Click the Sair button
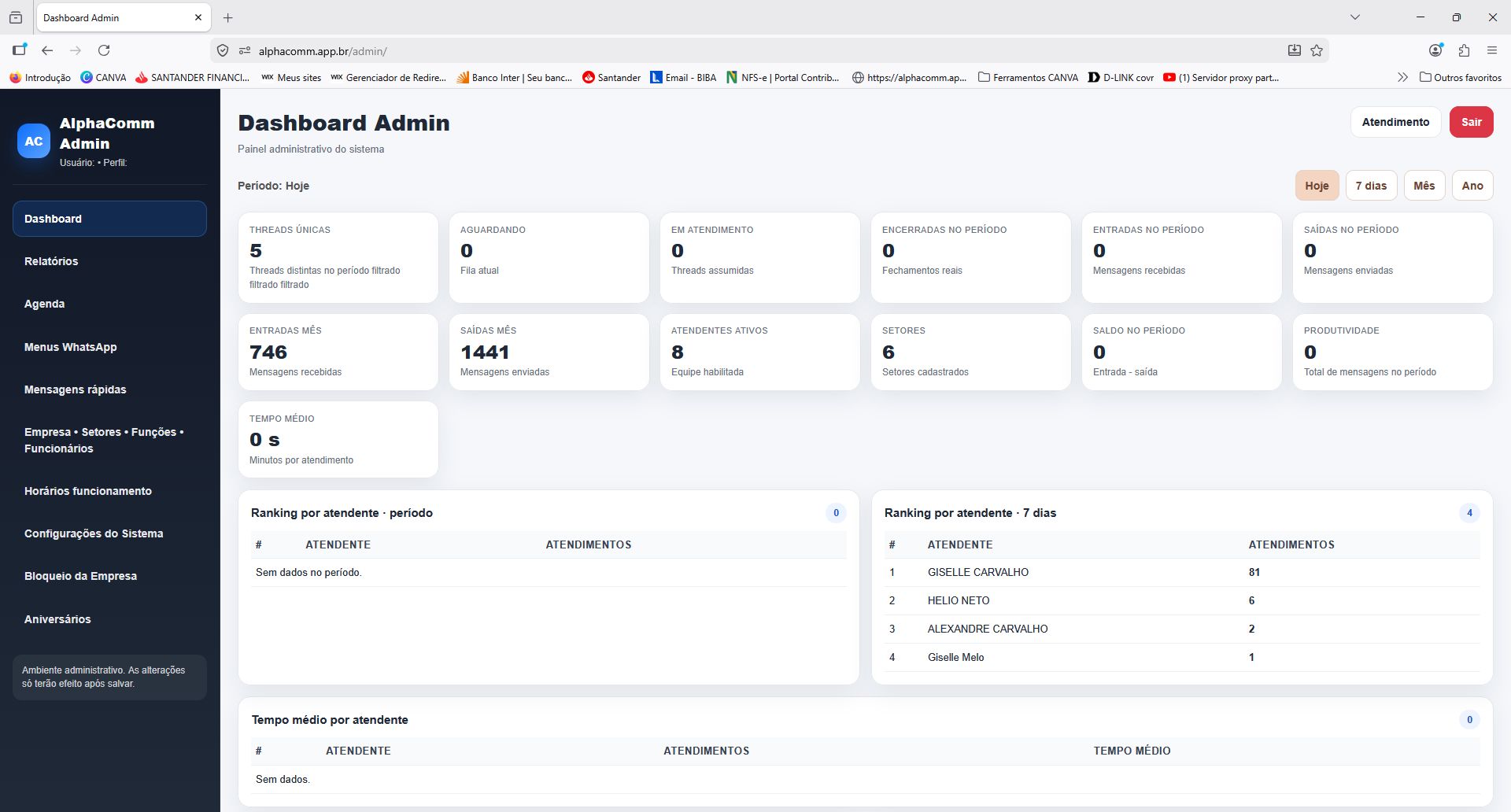Screen dimensions: 1511x812 (1471, 122)
